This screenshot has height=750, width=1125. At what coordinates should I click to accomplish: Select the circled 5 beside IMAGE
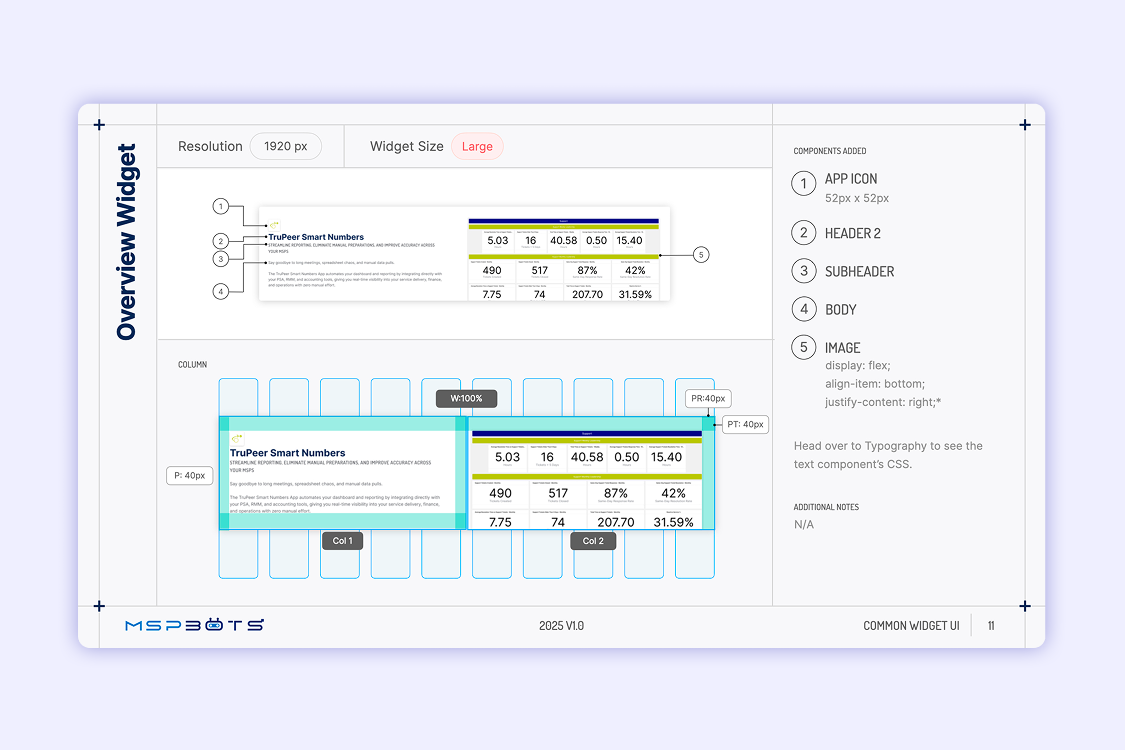pos(804,347)
